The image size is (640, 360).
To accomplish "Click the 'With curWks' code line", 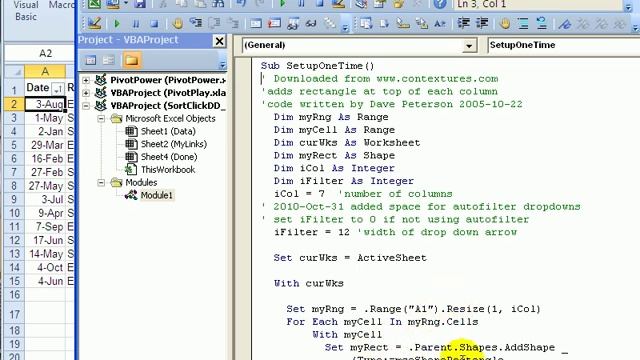I will [x=309, y=284].
